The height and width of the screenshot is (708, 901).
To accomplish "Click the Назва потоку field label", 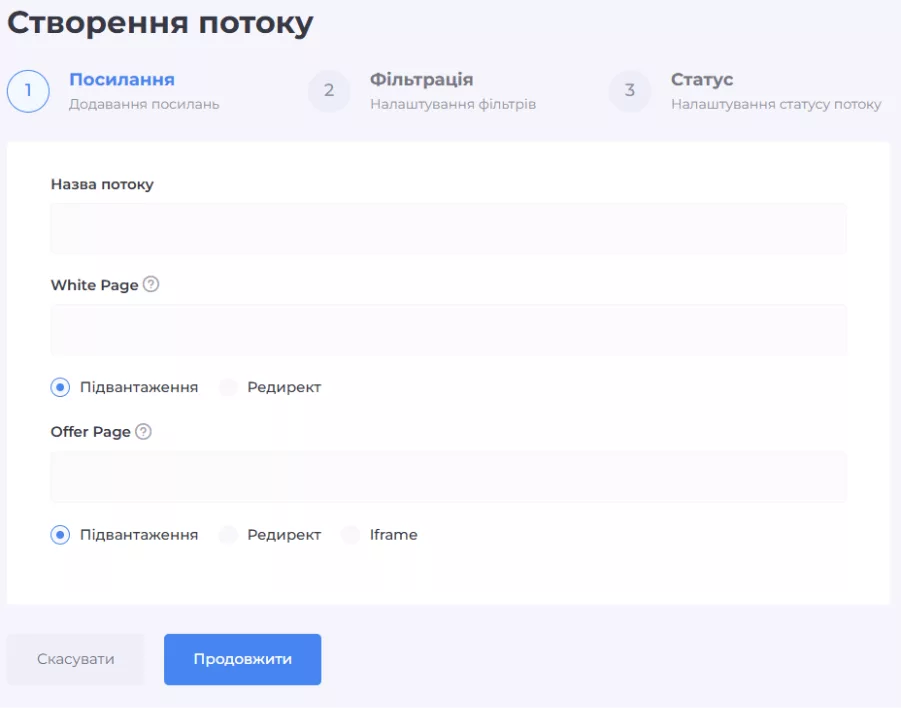I will 102,184.
